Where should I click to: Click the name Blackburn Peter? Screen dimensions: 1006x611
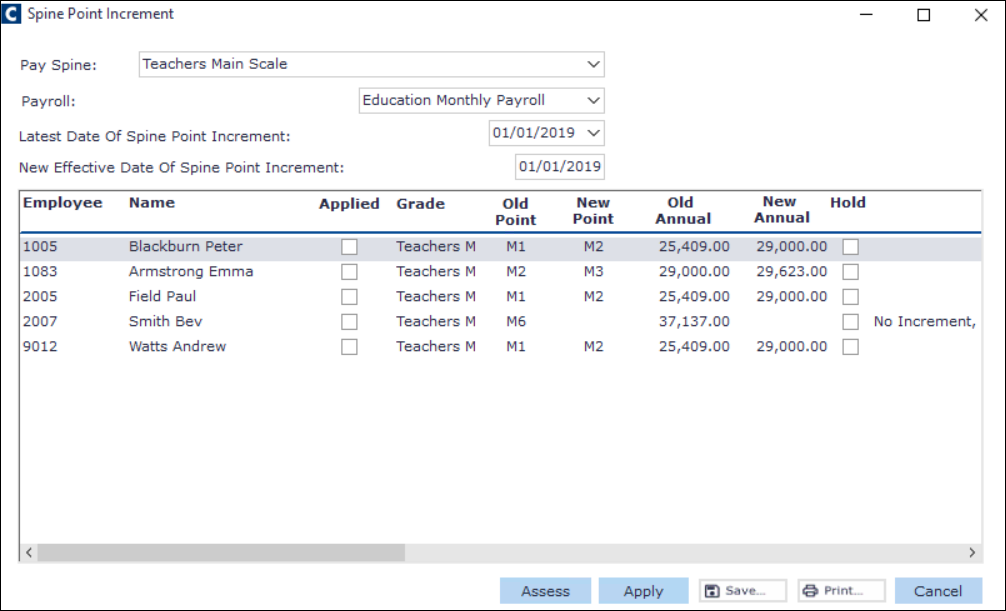click(185, 246)
